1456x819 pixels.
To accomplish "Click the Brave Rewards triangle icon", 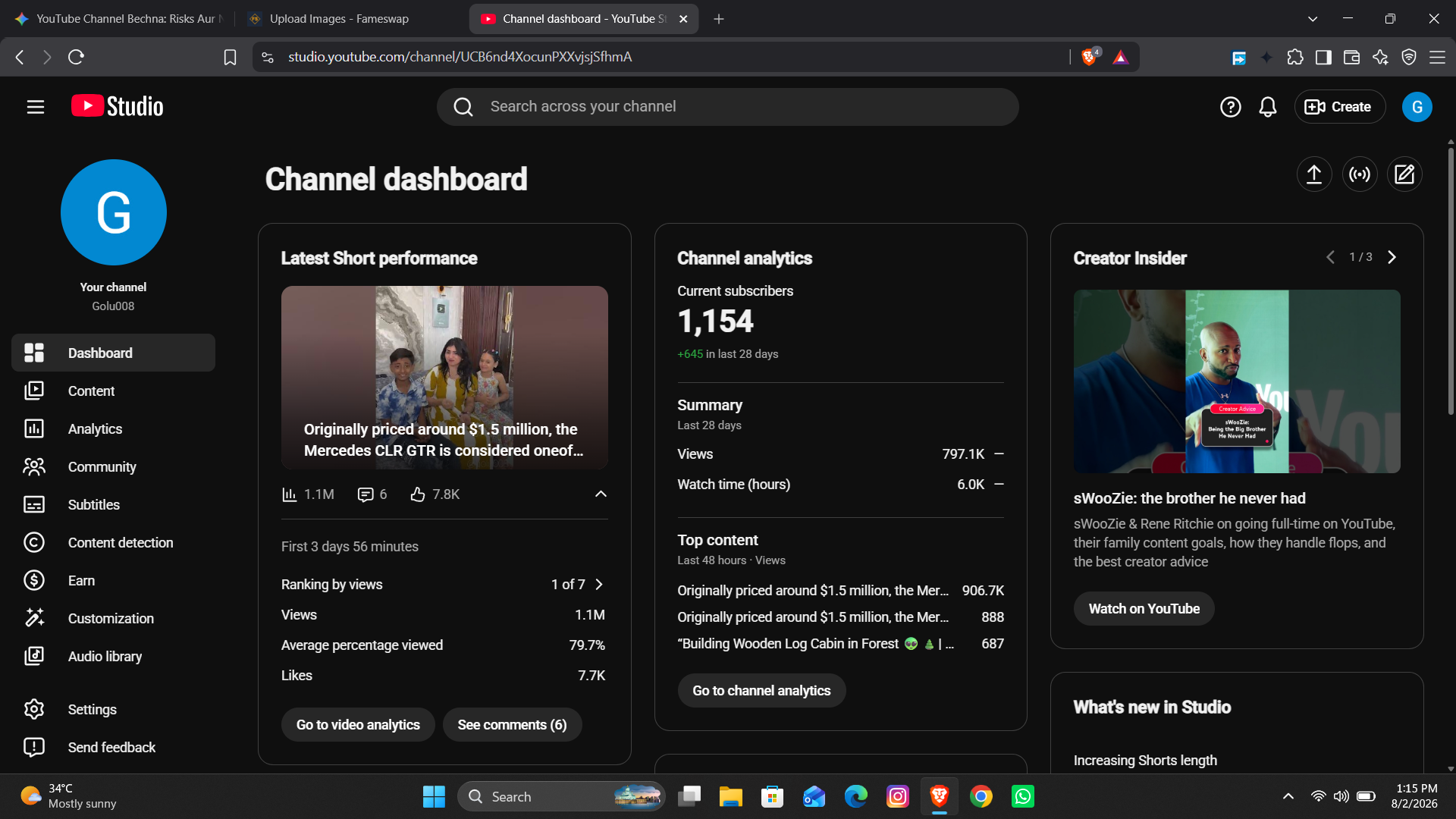I will pos(1120,57).
